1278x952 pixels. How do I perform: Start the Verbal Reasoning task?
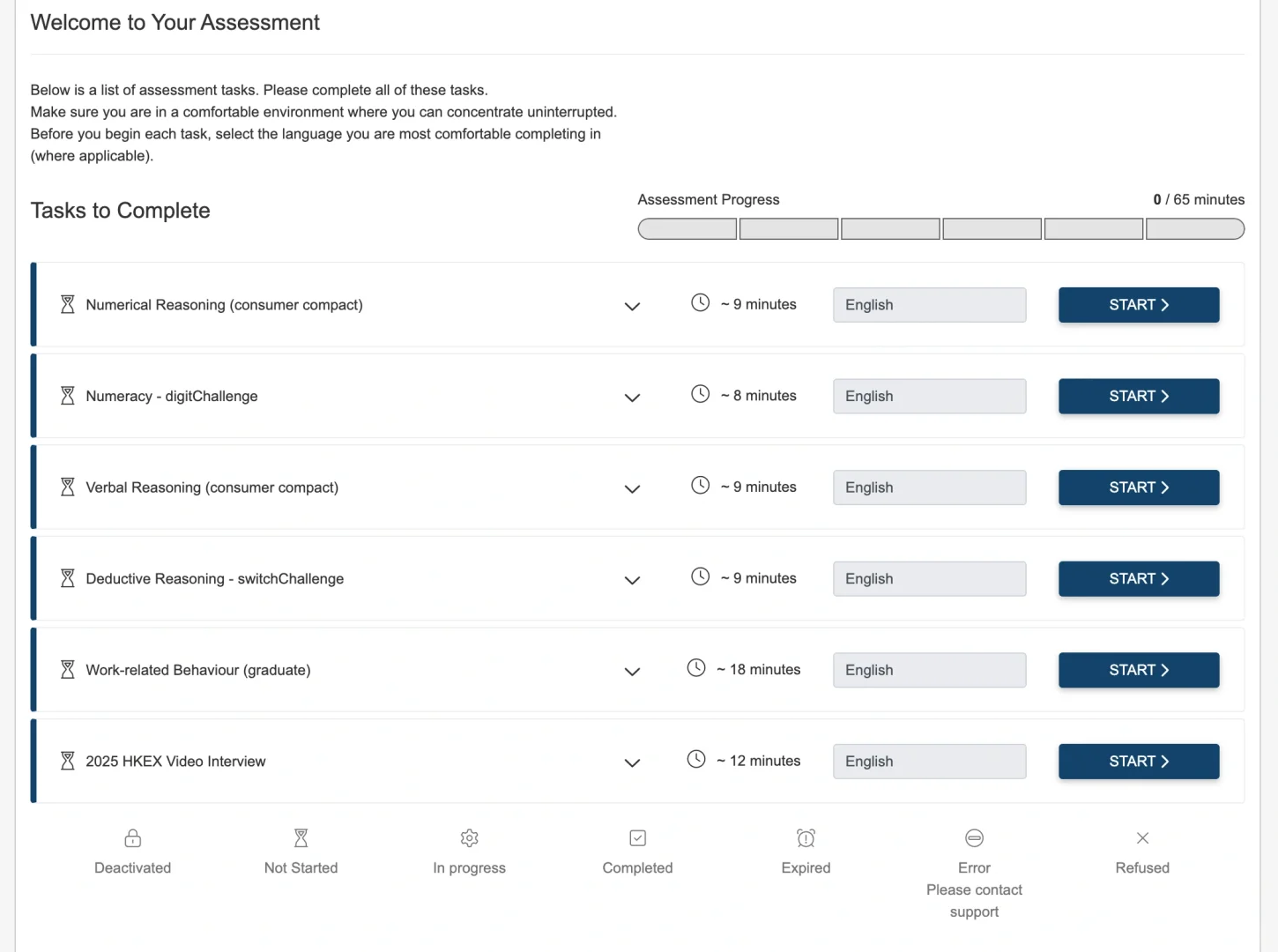1139,487
